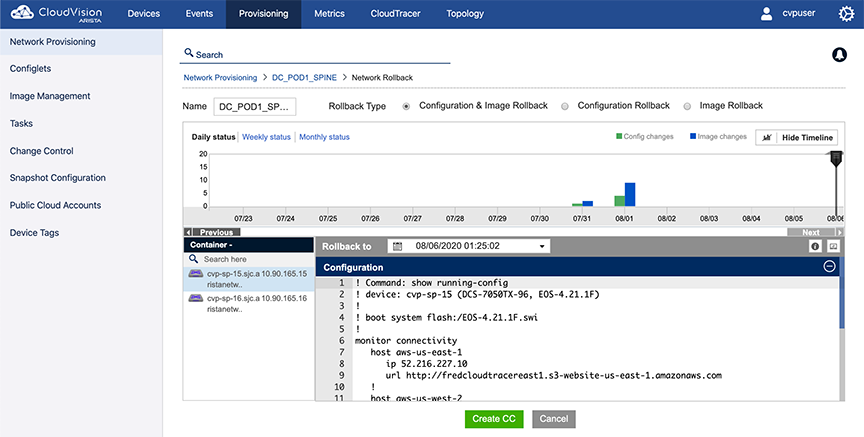Viewport: 864px width, 437px height.
Task: Click the Previous left arrow icon
Action: [x=188, y=232]
